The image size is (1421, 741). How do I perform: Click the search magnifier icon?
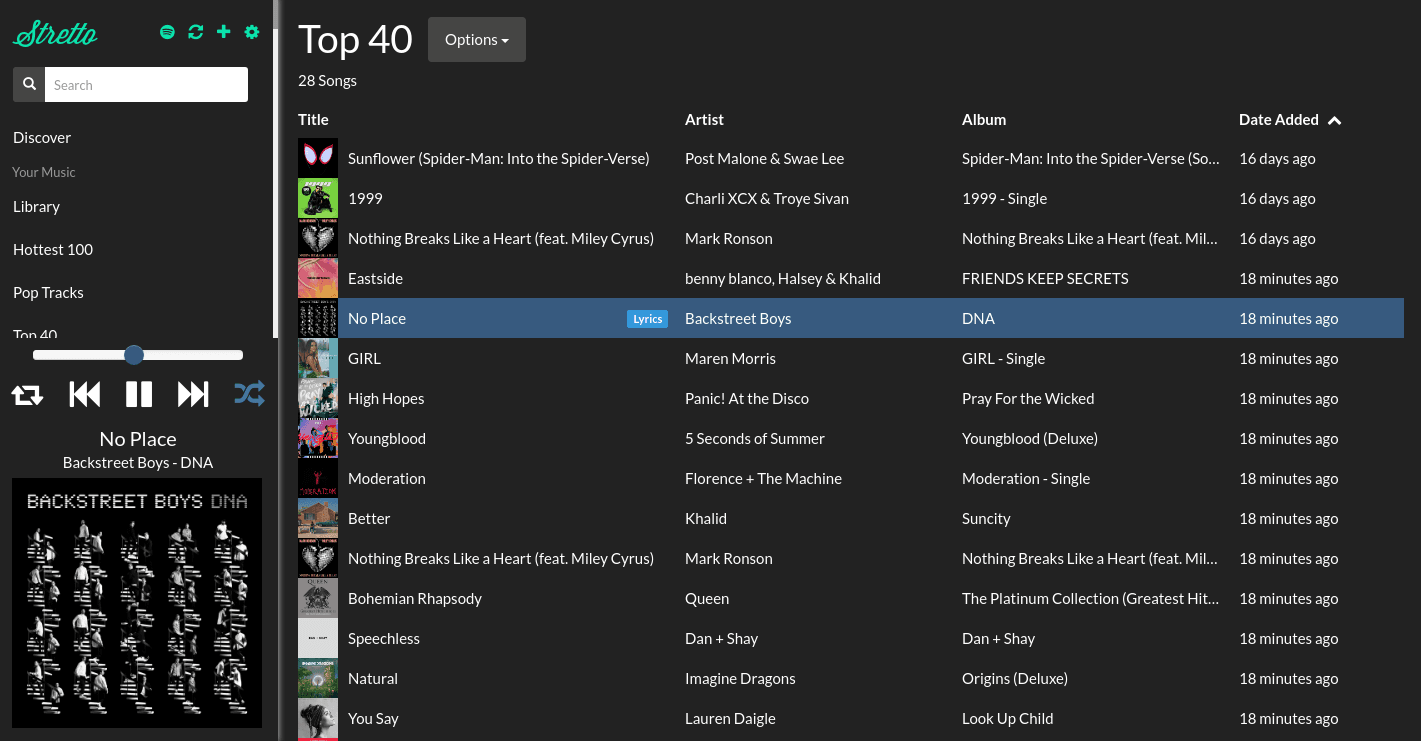[x=29, y=85]
